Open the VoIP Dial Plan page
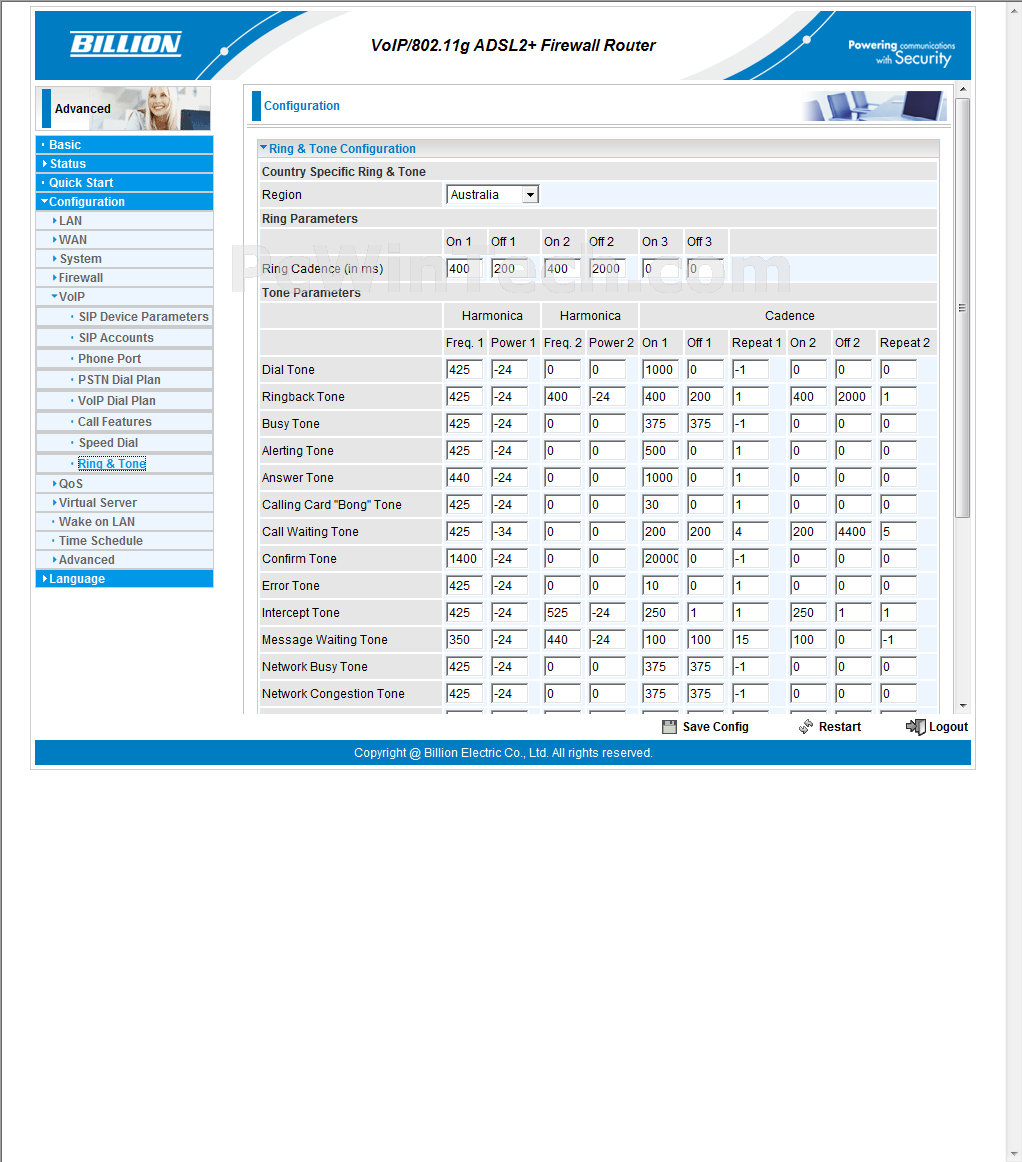Screen dimensions: 1022x1162 click(x=117, y=401)
